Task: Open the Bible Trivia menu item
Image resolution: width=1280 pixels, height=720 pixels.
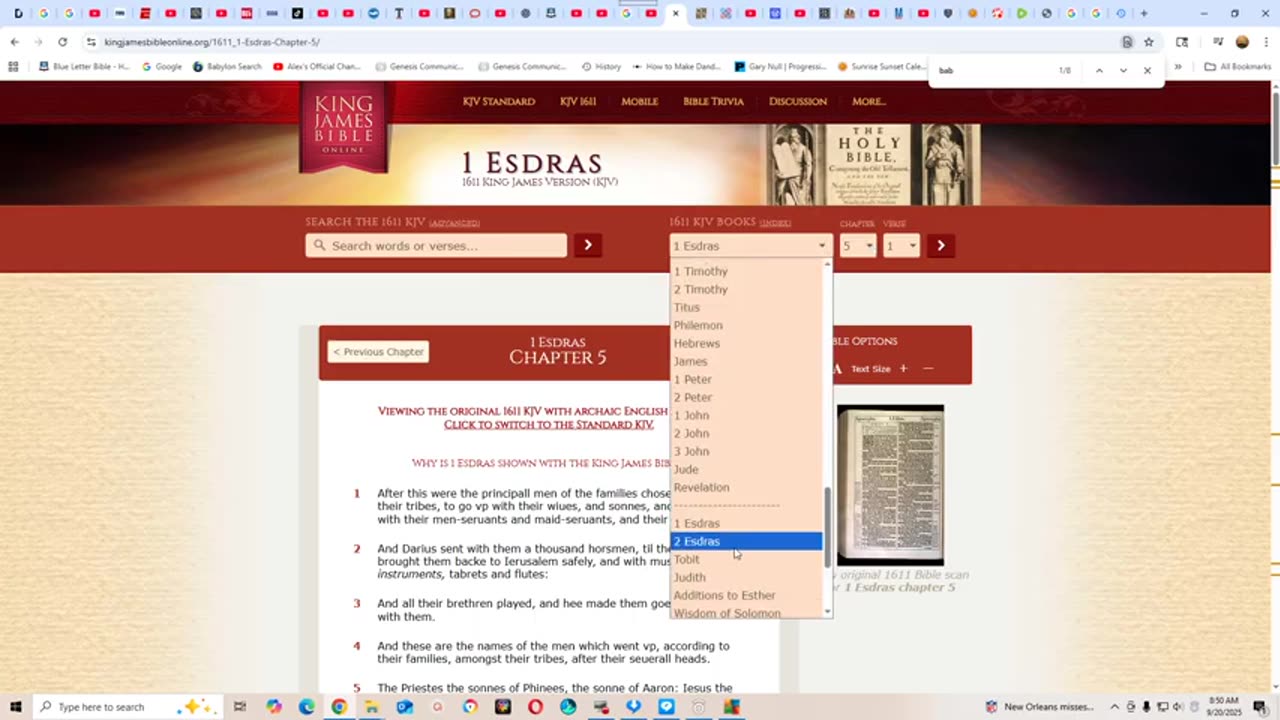Action: click(713, 101)
